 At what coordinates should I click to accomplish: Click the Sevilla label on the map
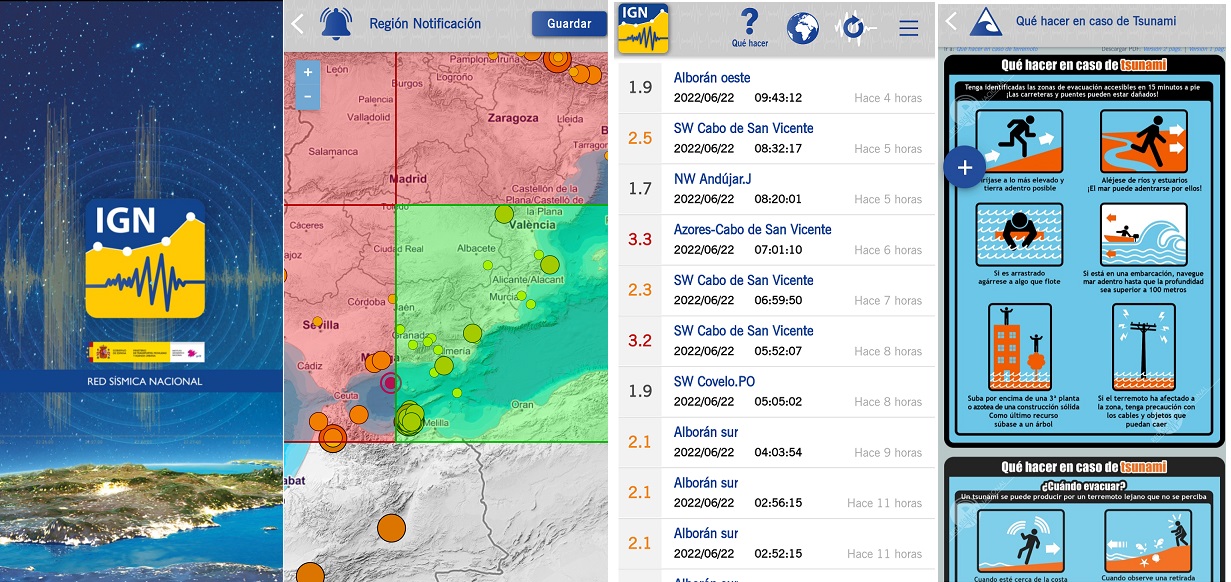[321, 325]
